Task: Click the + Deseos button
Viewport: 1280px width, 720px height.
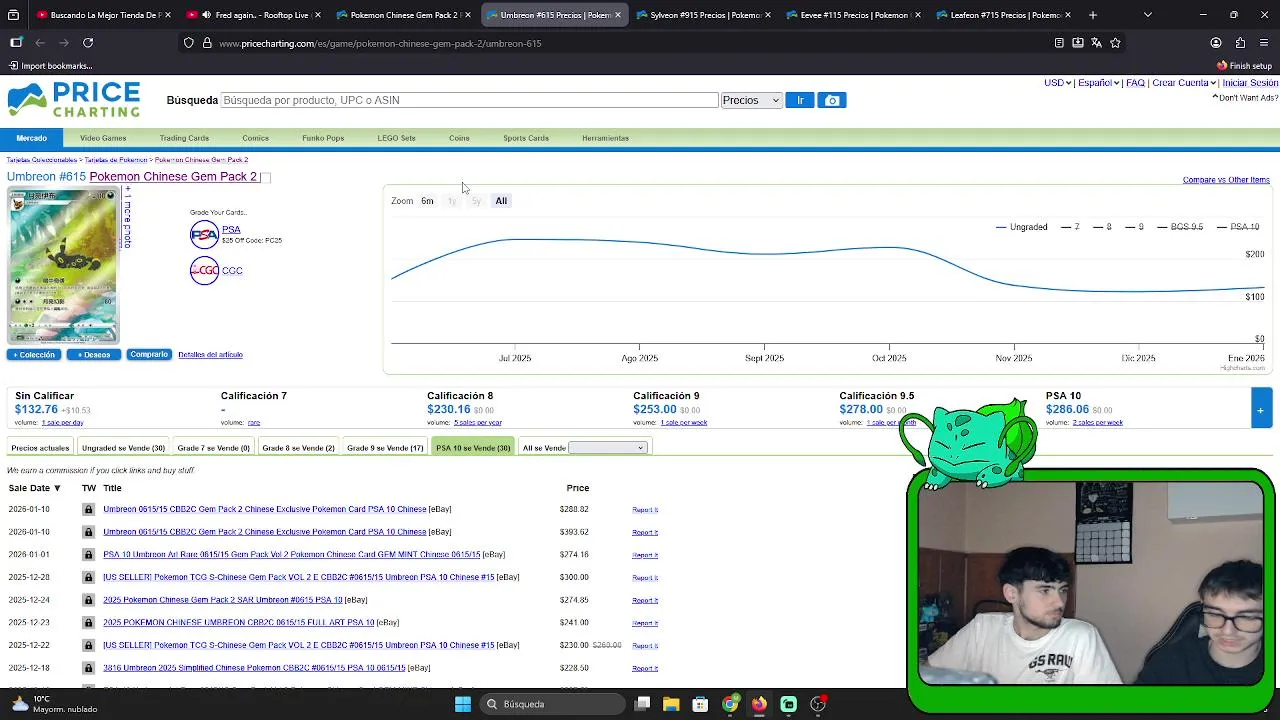Action: [x=94, y=355]
